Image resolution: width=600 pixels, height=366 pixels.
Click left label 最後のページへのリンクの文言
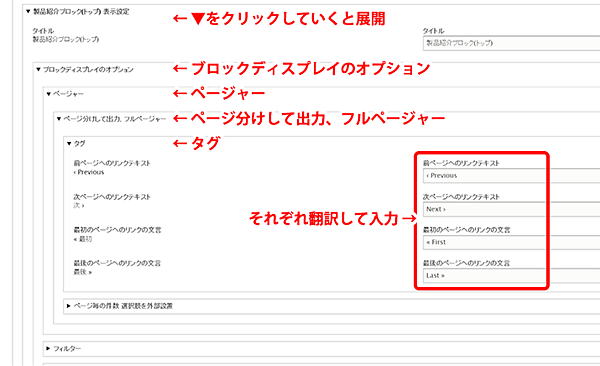[117, 263]
